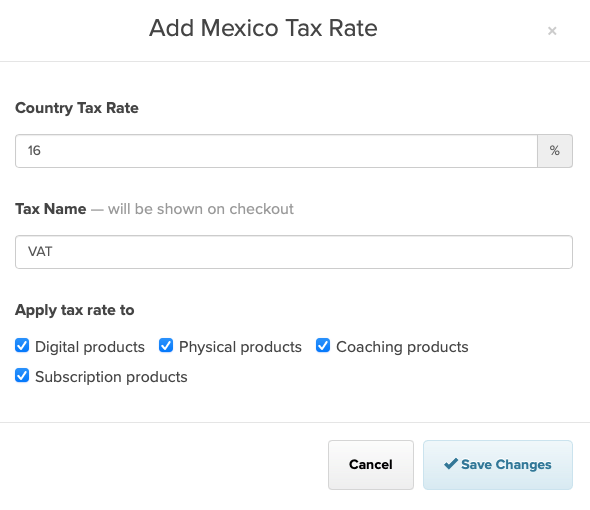Click the Add Mexico Tax Rate heading

263,28
